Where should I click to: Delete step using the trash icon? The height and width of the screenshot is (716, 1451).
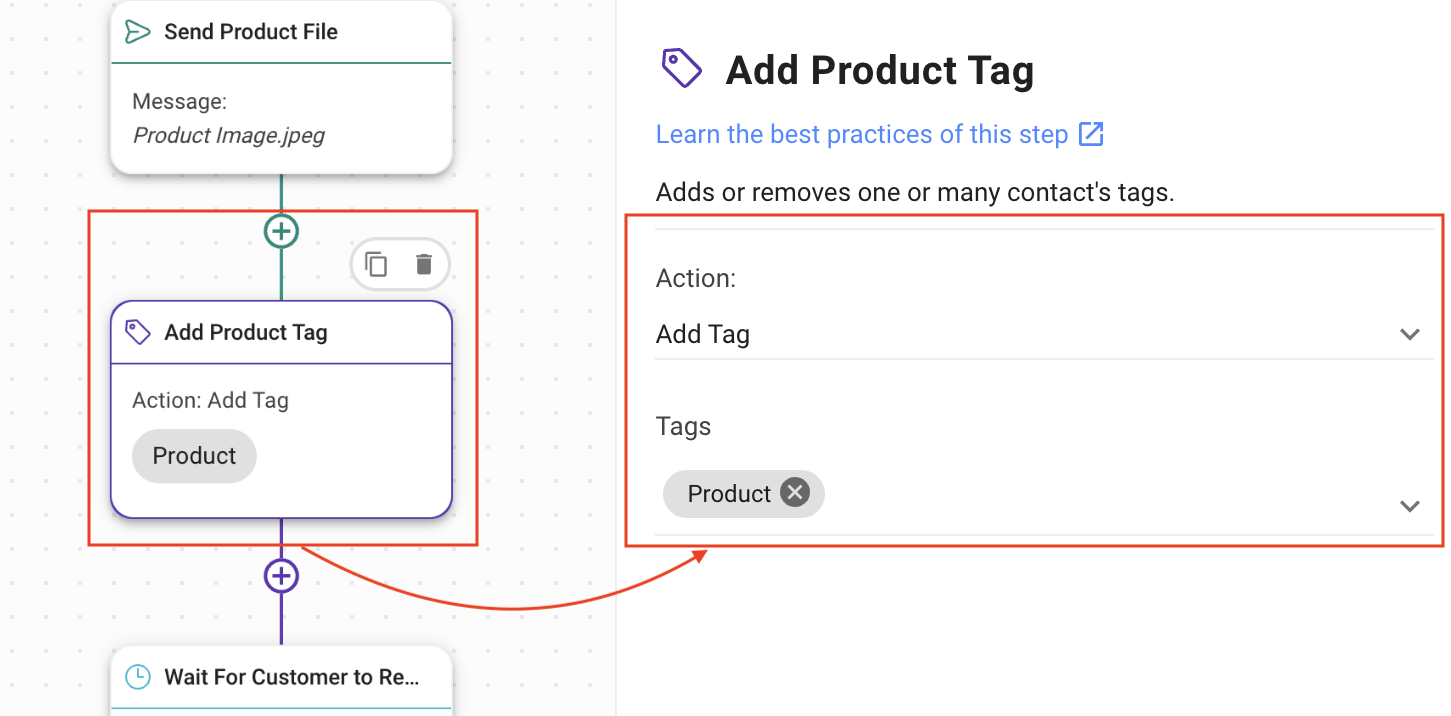pos(424,265)
